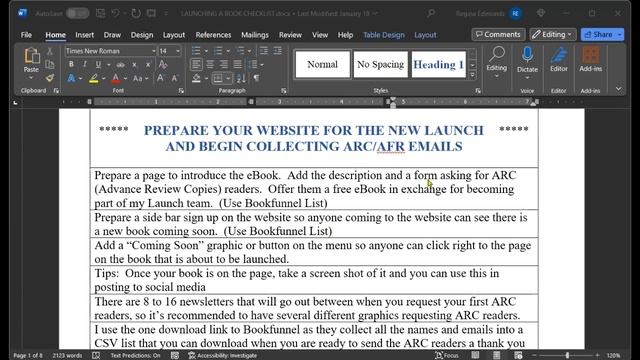The height and width of the screenshot is (360, 640).
Task: Open the Add-ins gallery
Action: click(590, 60)
